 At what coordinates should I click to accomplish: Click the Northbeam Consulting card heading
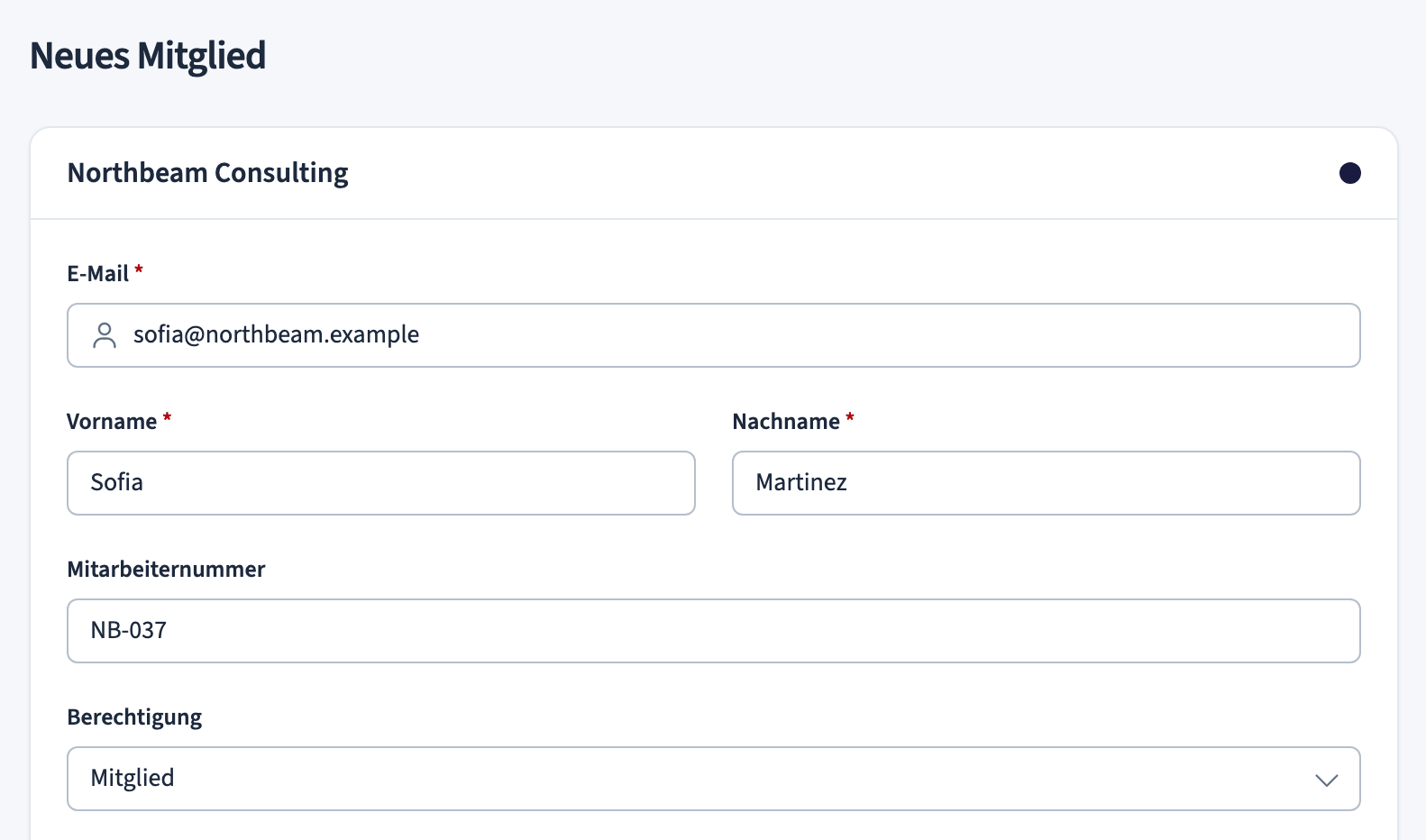tap(207, 173)
